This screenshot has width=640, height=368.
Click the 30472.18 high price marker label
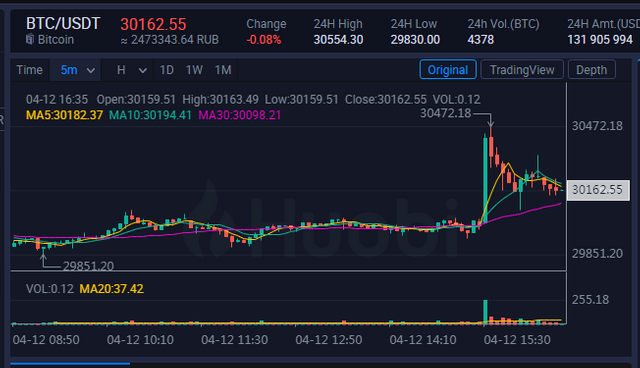pyautogui.click(x=445, y=113)
